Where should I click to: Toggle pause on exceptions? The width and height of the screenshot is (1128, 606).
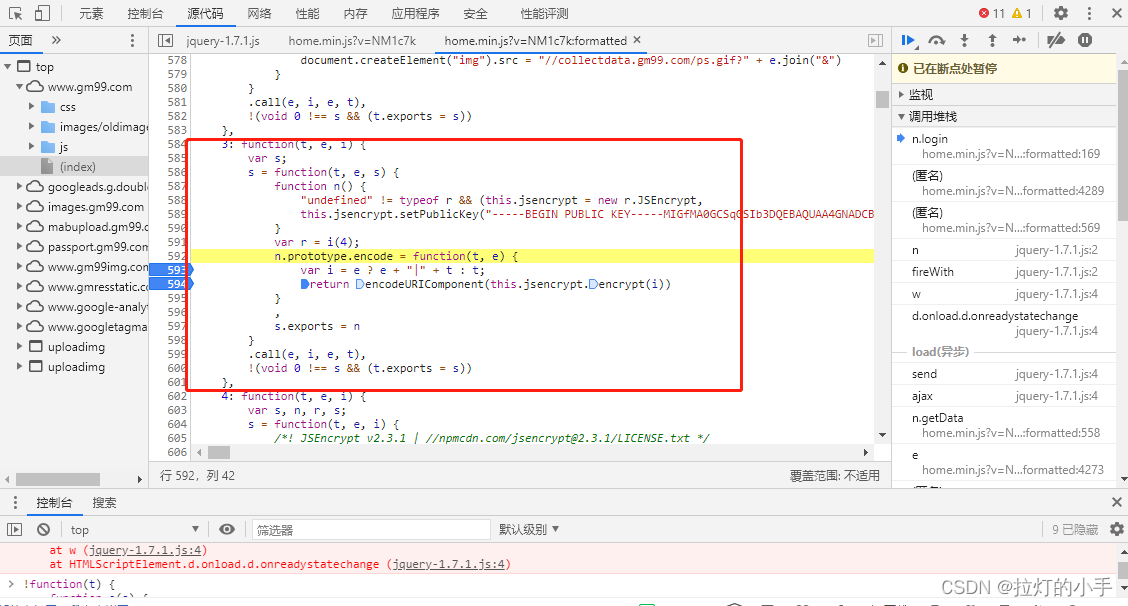(1085, 40)
